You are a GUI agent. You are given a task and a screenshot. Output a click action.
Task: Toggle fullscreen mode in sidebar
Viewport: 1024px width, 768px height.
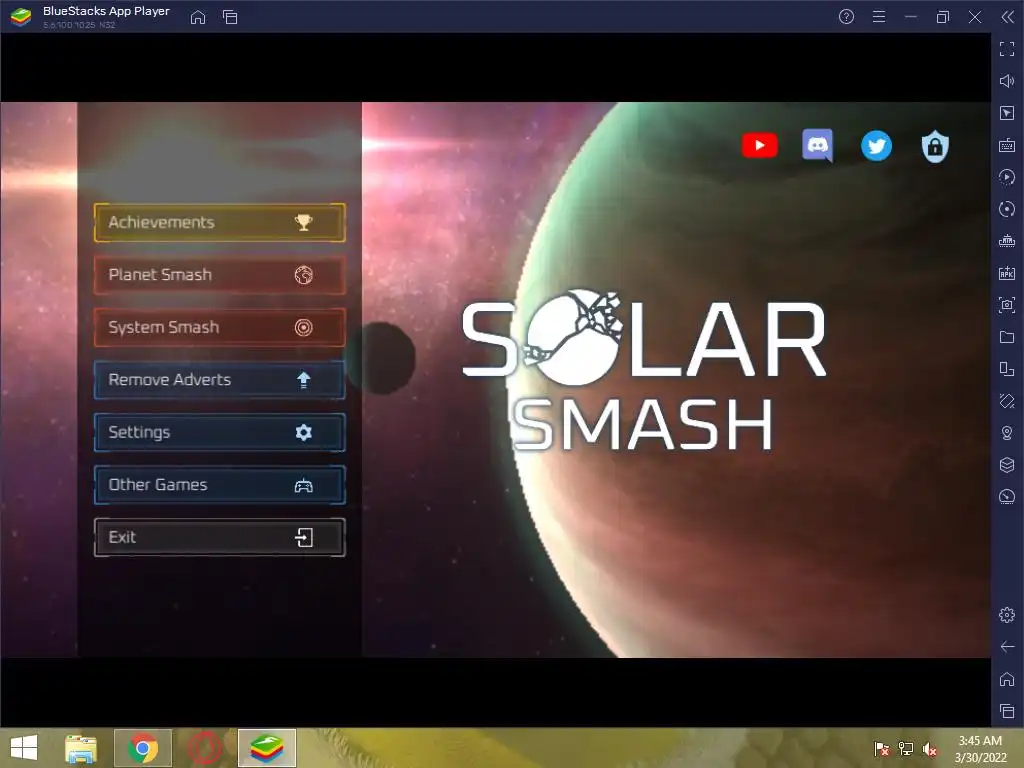pos(1007,49)
